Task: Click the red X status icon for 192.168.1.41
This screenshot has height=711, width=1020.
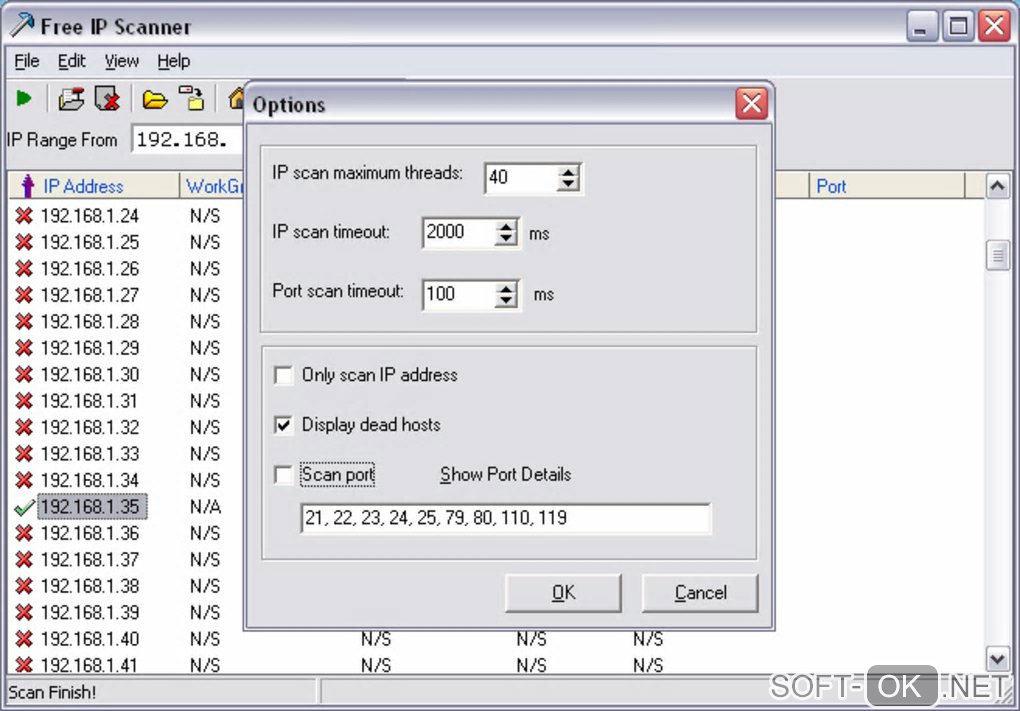Action: pyautogui.click(x=24, y=665)
